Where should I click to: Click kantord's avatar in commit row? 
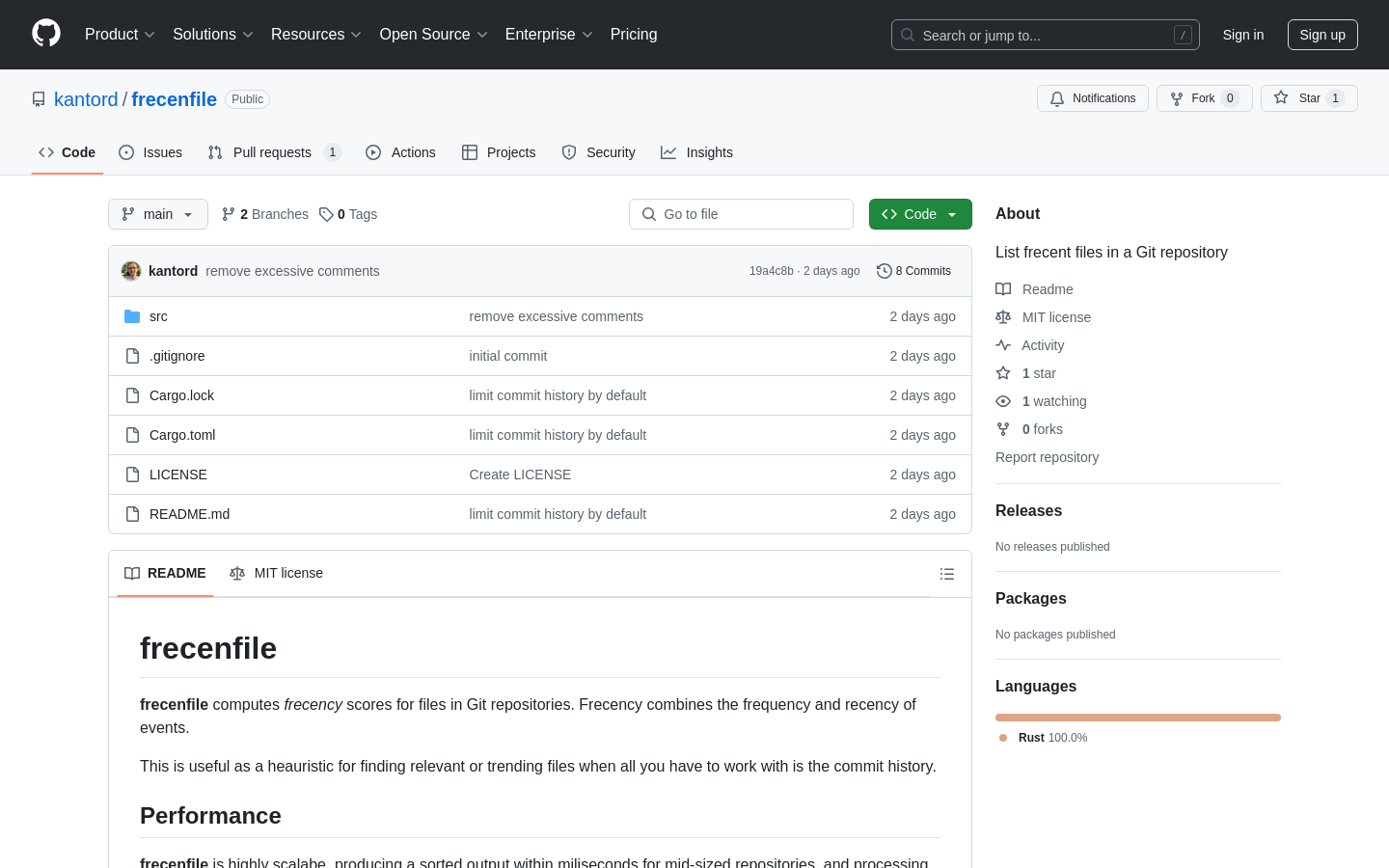pos(131,271)
